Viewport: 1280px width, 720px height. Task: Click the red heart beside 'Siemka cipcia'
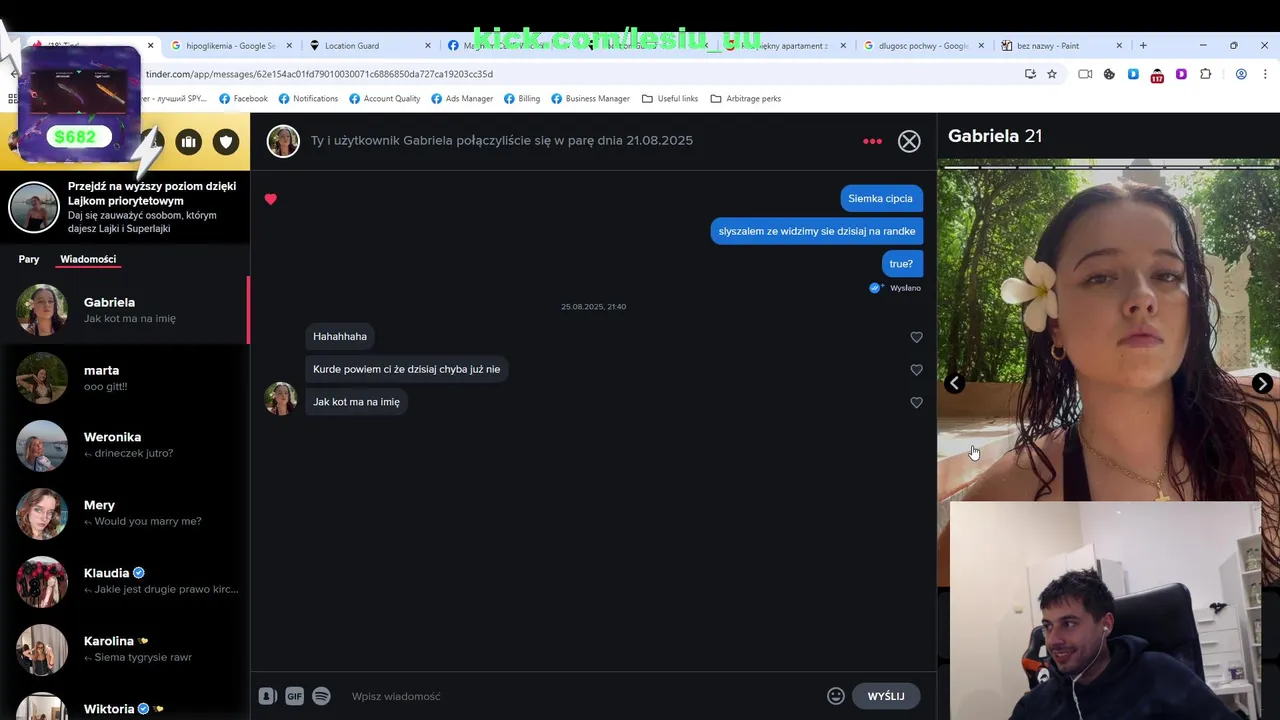(270, 199)
